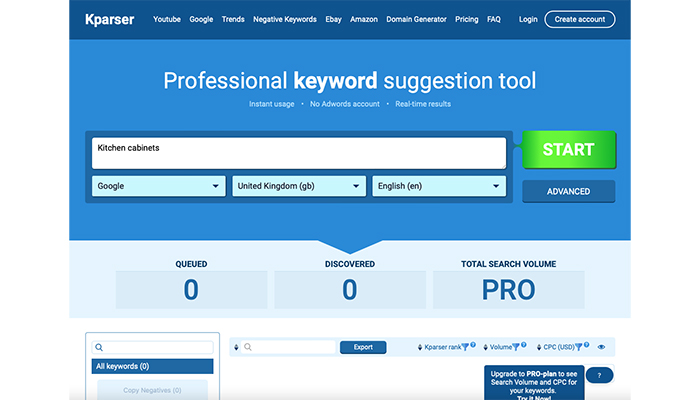The height and width of the screenshot is (400, 700).
Task: Click the green START button
Action: [x=569, y=150]
